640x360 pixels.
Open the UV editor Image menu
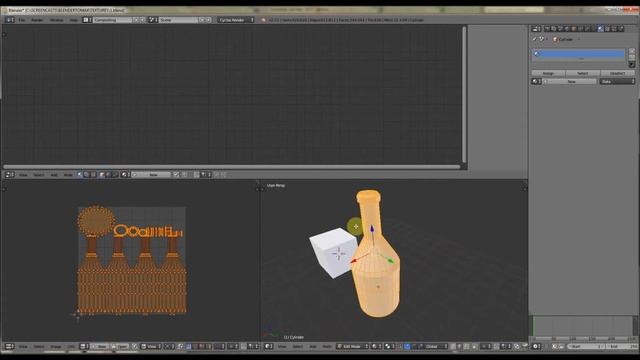pos(56,346)
